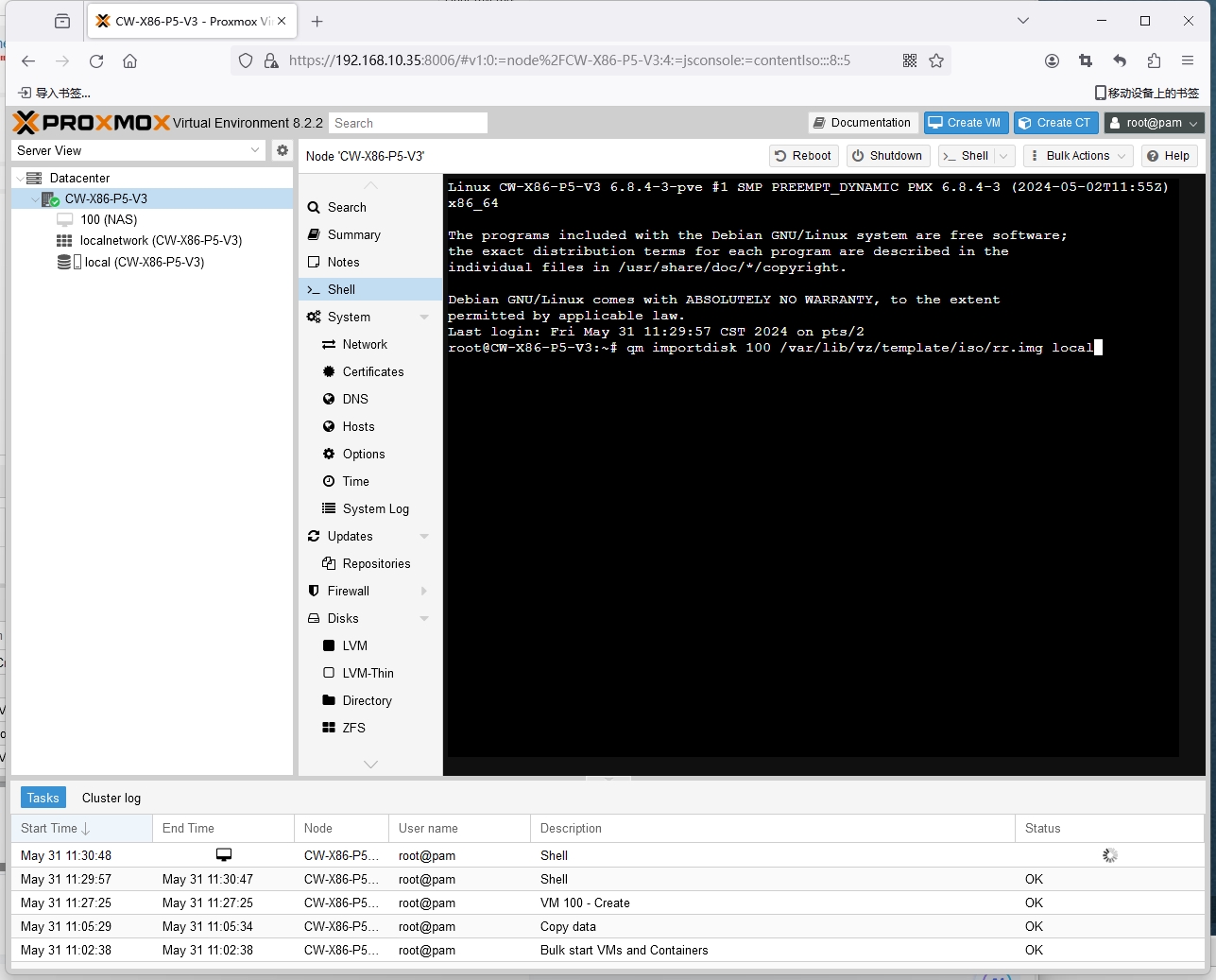
Task: Collapse the Datacenter tree node
Action: (20, 178)
